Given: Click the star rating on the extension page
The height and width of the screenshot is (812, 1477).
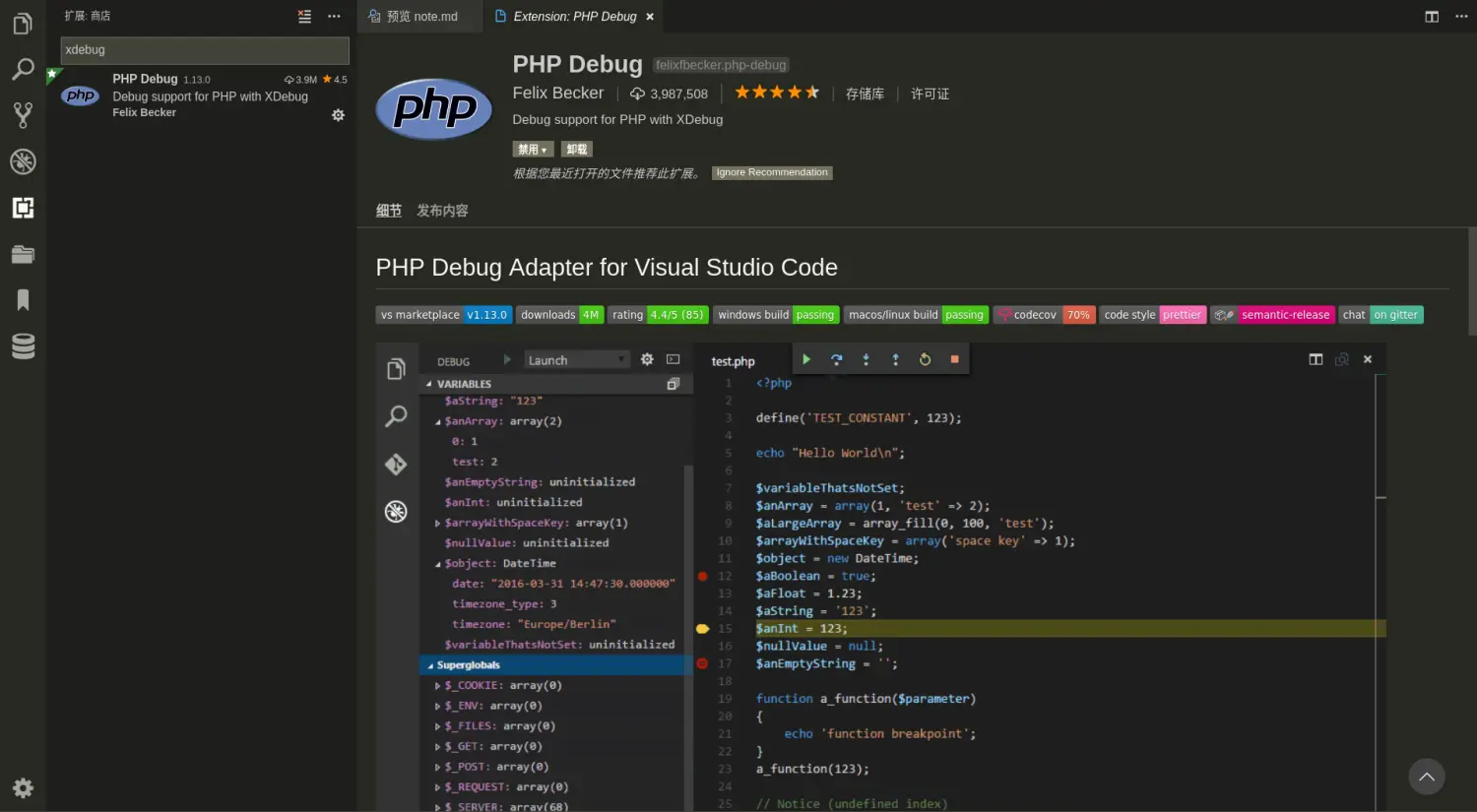Looking at the screenshot, I should click(x=777, y=93).
